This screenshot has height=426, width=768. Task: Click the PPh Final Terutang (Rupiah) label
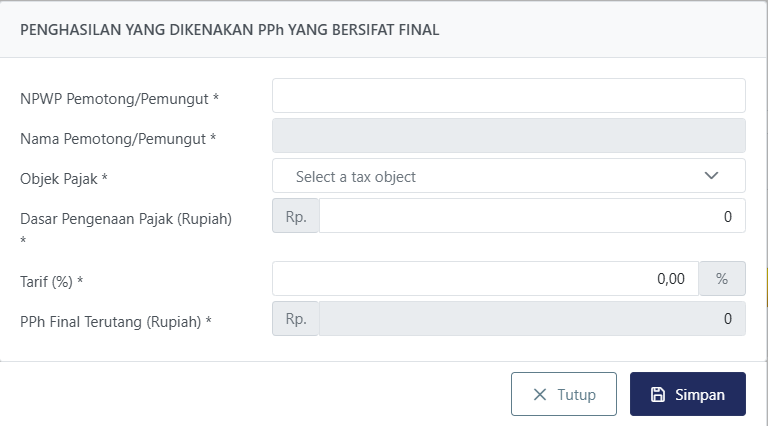[116, 321]
